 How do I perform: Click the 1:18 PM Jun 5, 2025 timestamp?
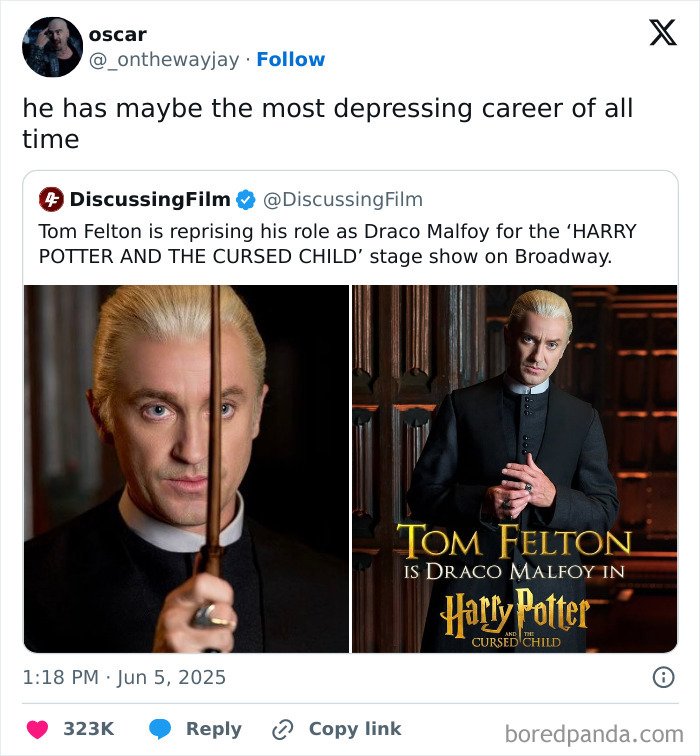pyautogui.click(x=124, y=677)
